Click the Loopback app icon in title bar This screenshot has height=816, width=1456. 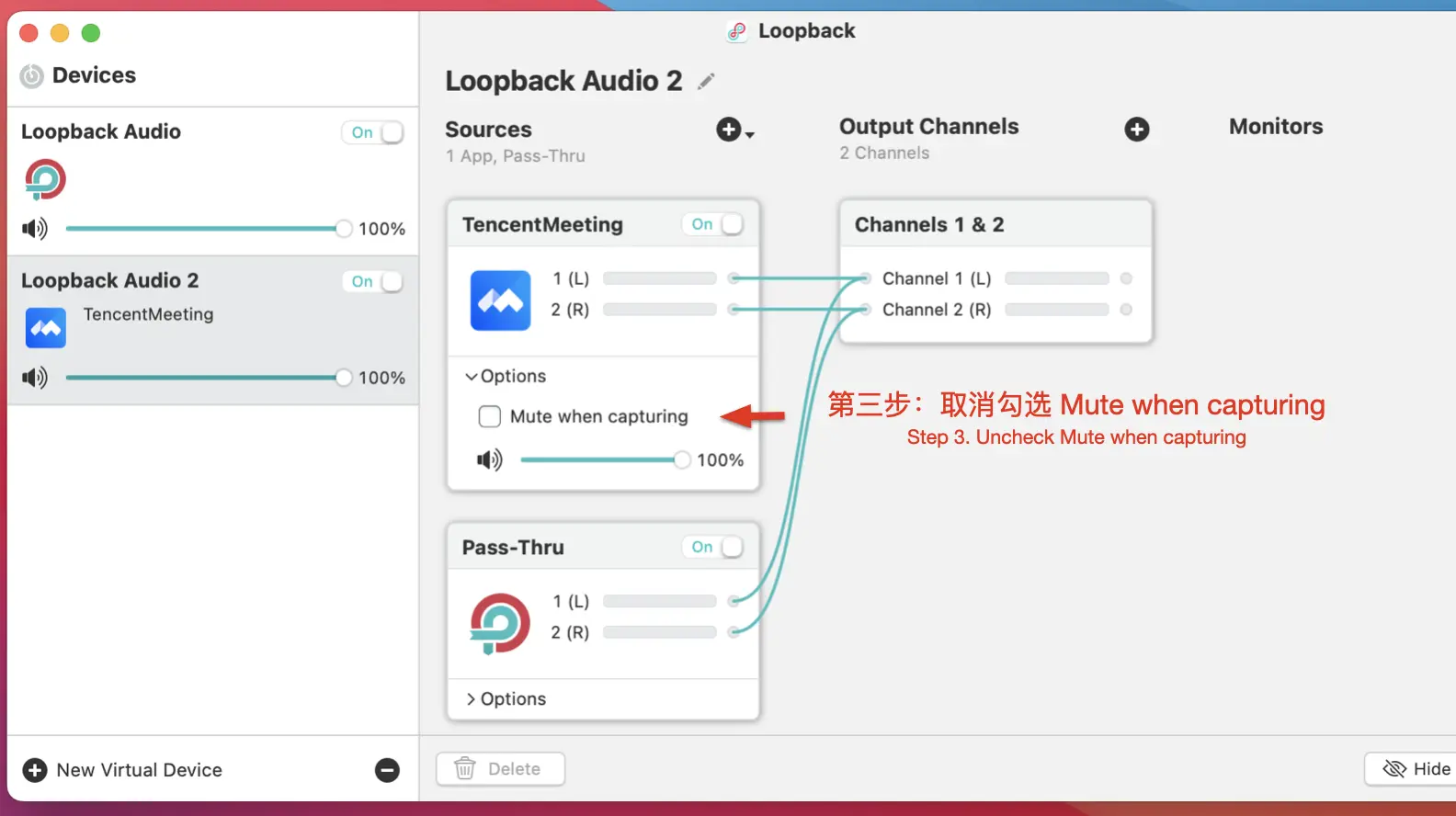(736, 32)
